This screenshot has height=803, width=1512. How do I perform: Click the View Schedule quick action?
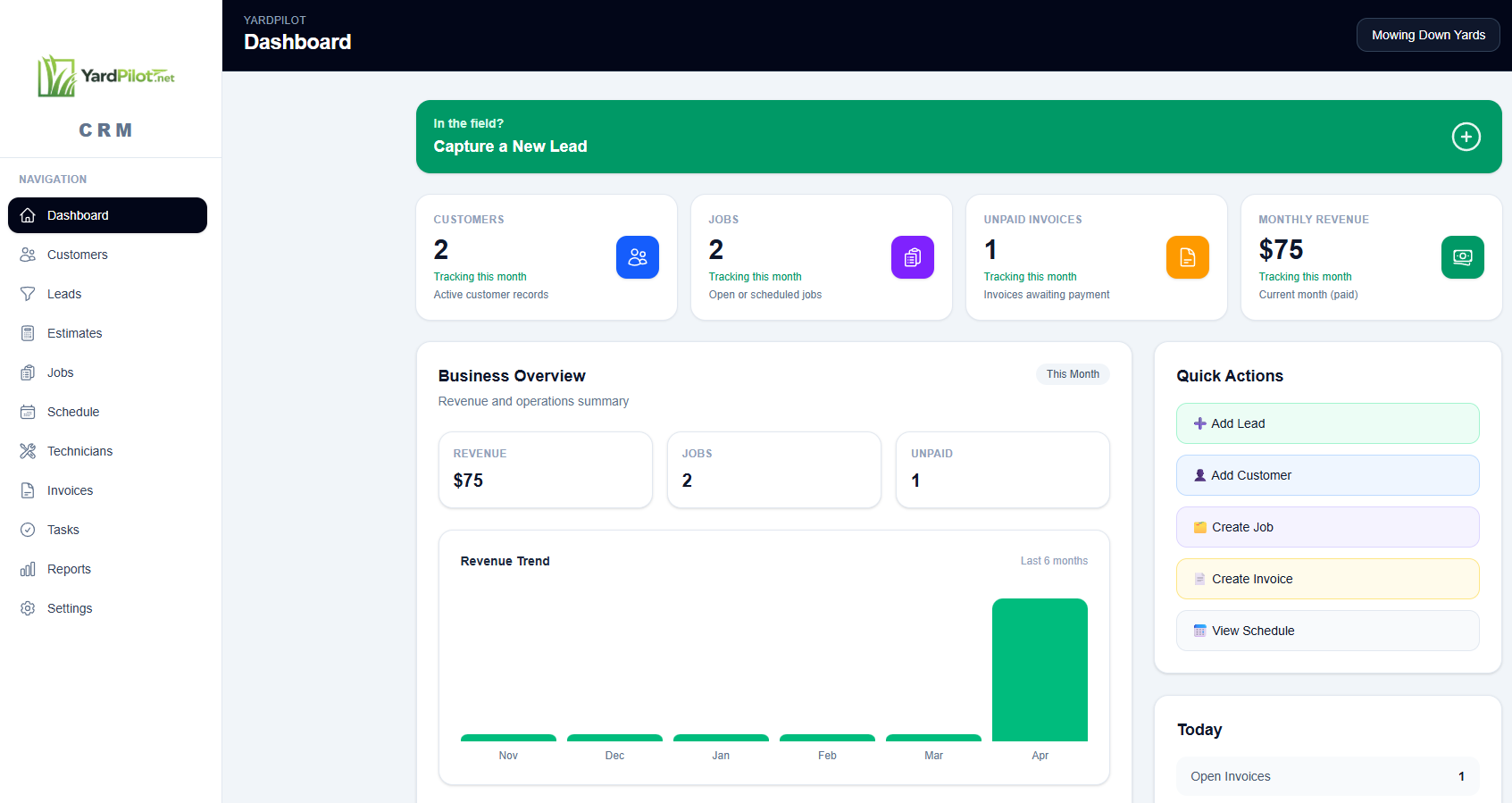click(1327, 631)
